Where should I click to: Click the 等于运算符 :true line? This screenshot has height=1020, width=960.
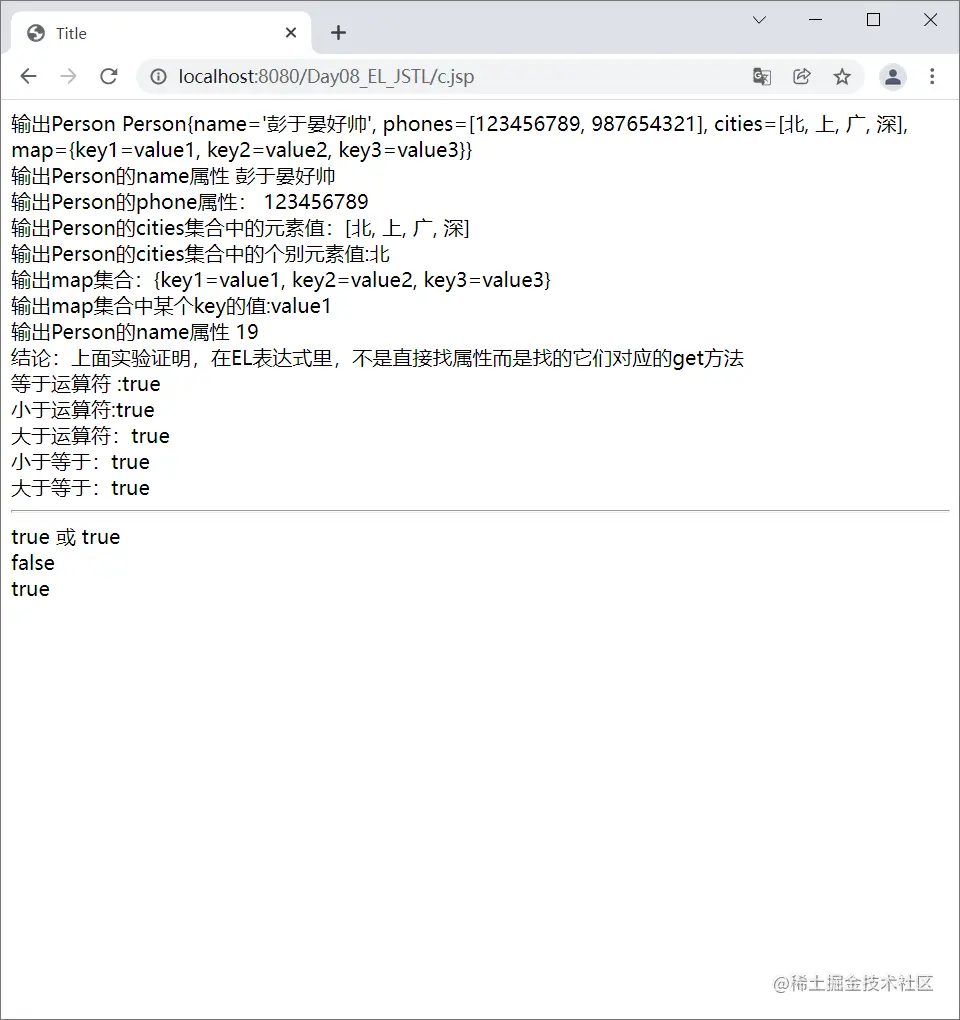click(86, 384)
